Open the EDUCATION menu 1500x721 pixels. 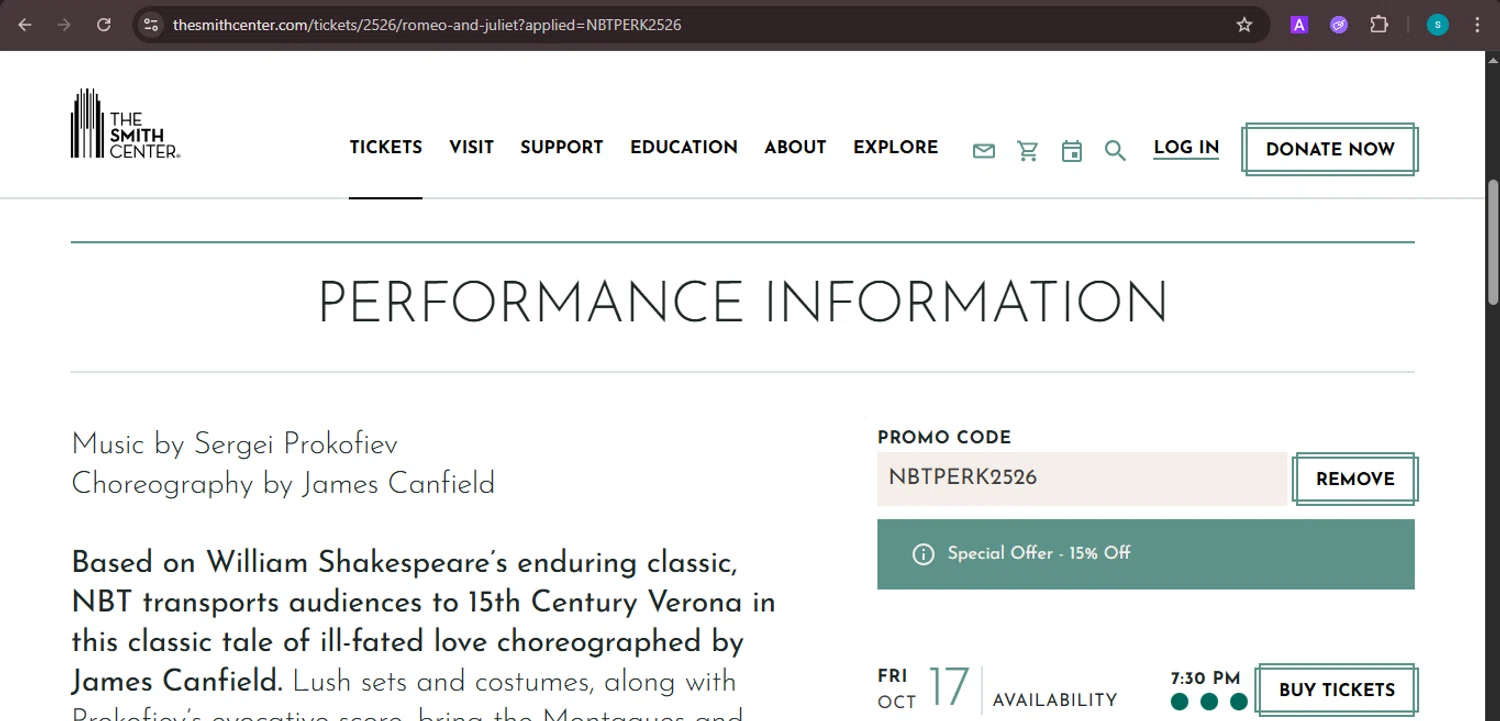tap(684, 147)
